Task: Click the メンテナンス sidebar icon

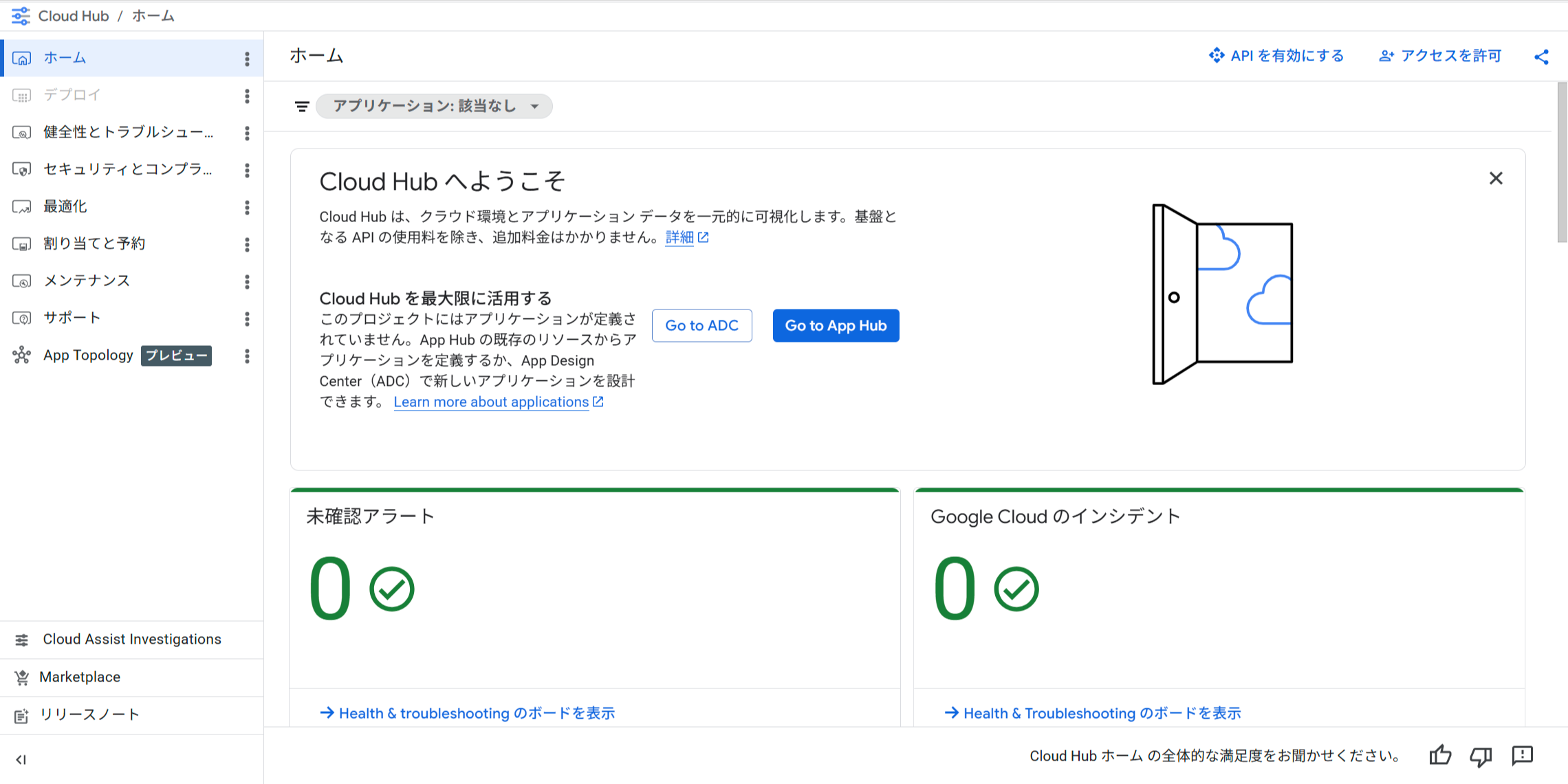Action: (23, 281)
